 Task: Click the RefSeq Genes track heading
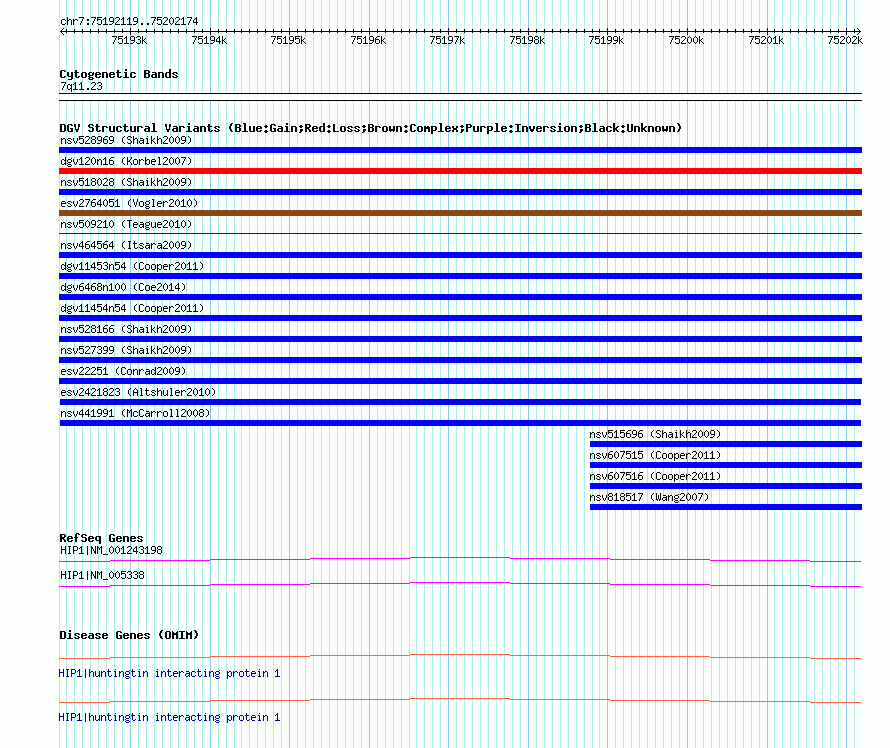102,538
